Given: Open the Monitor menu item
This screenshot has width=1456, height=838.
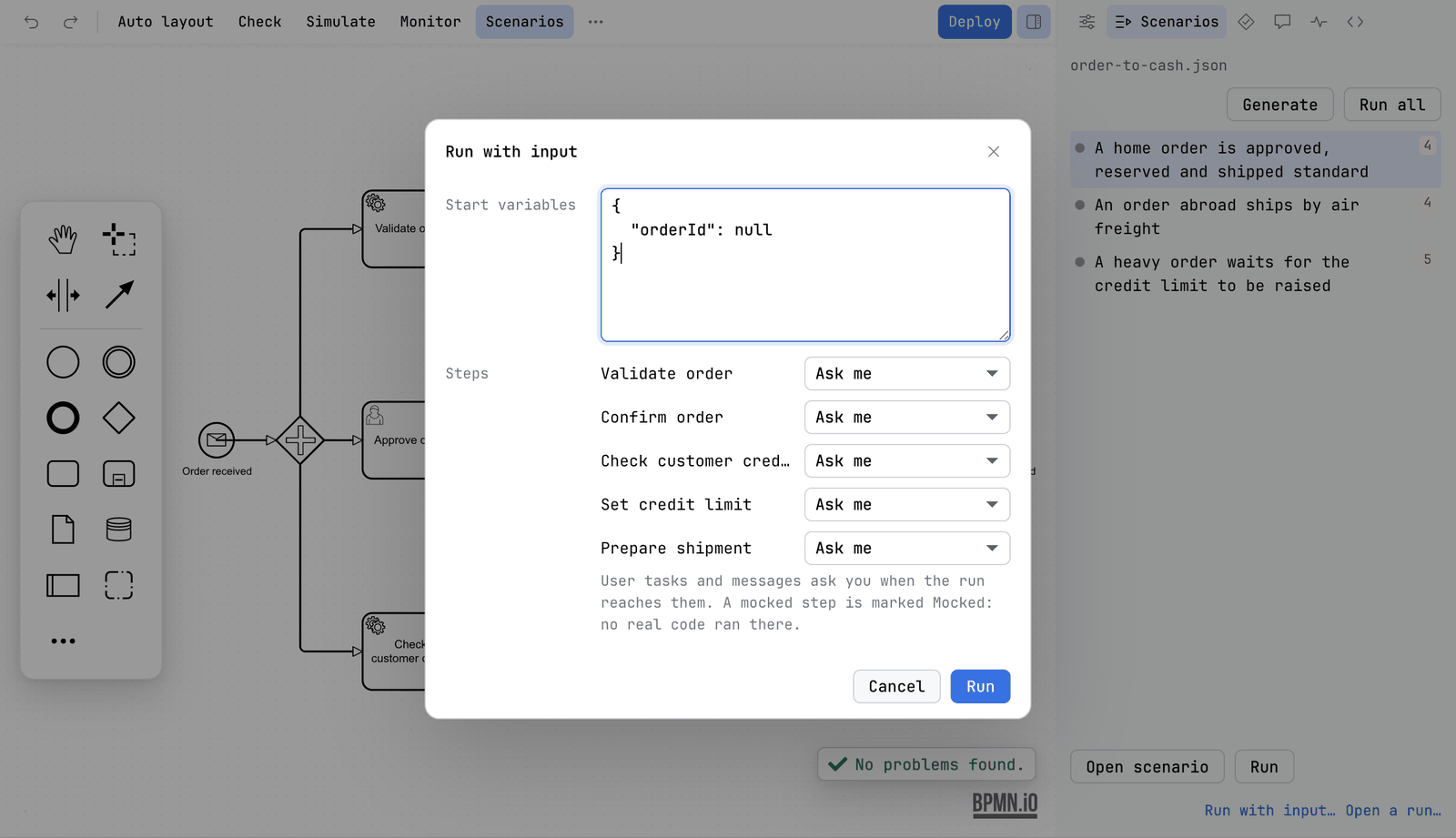Looking at the screenshot, I should click(430, 22).
